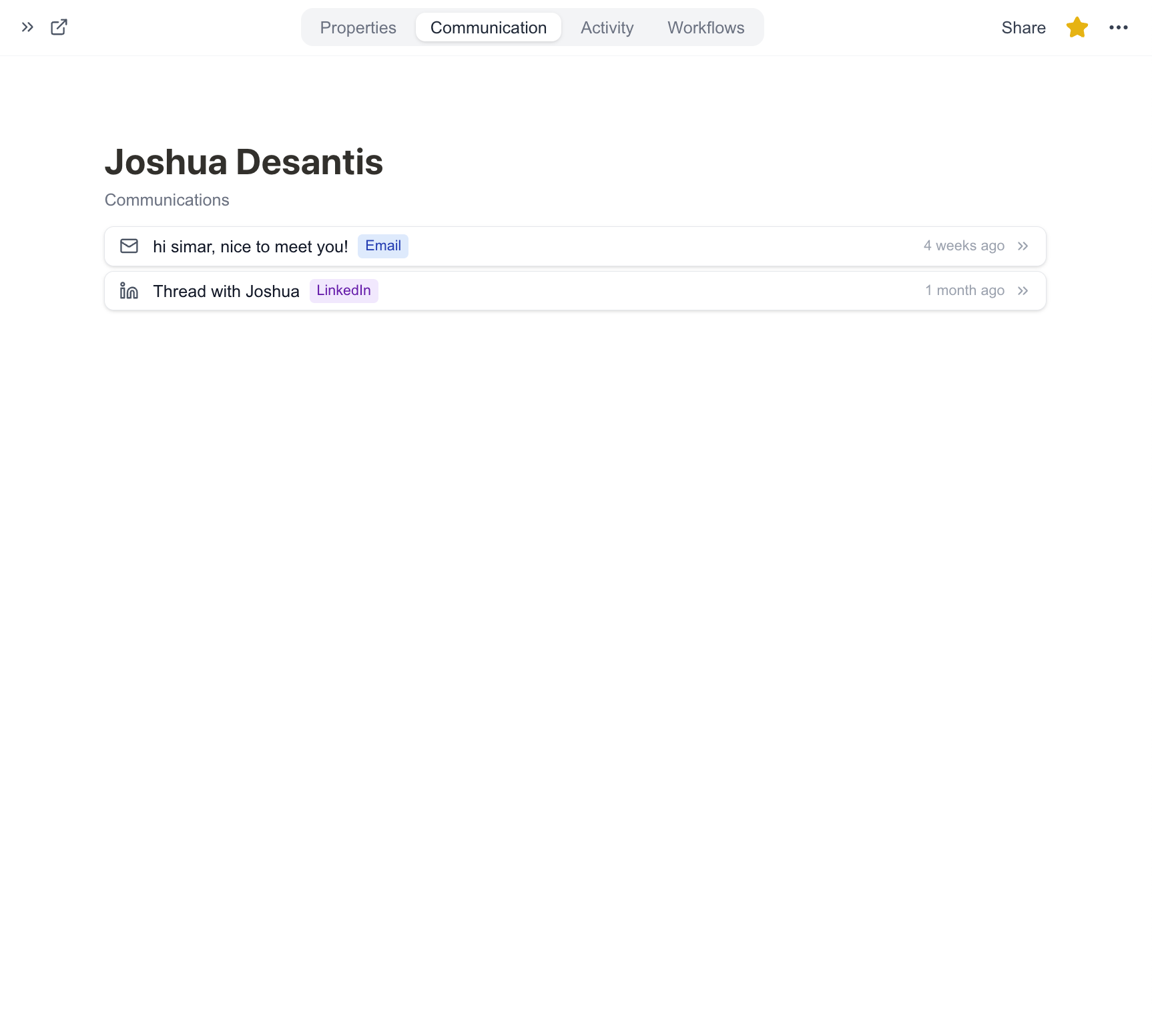1152x1036 pixels.
Task: Go to the Workflows tab
Action: [x=705, y=27]
